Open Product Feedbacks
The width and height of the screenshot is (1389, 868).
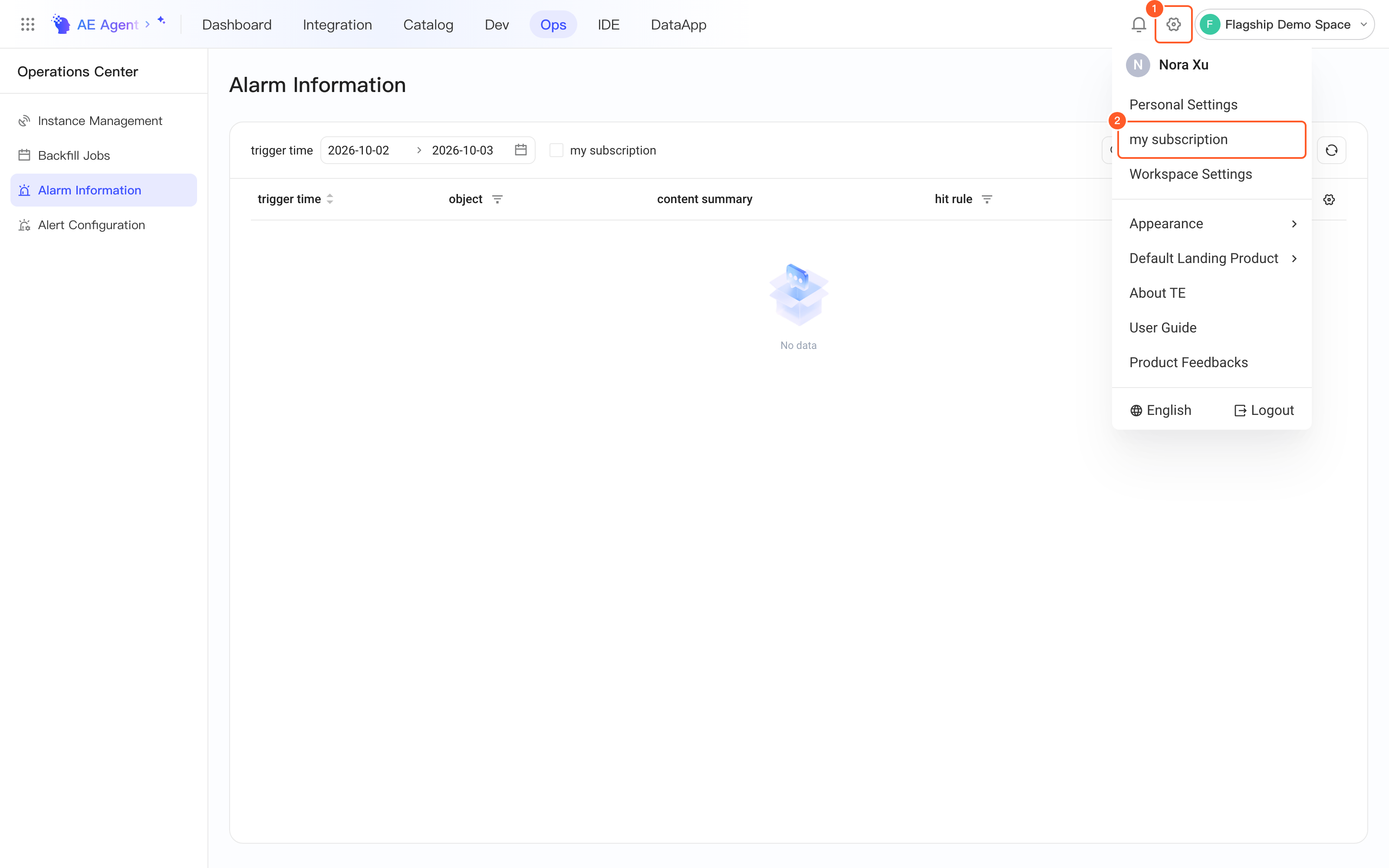1212,362
